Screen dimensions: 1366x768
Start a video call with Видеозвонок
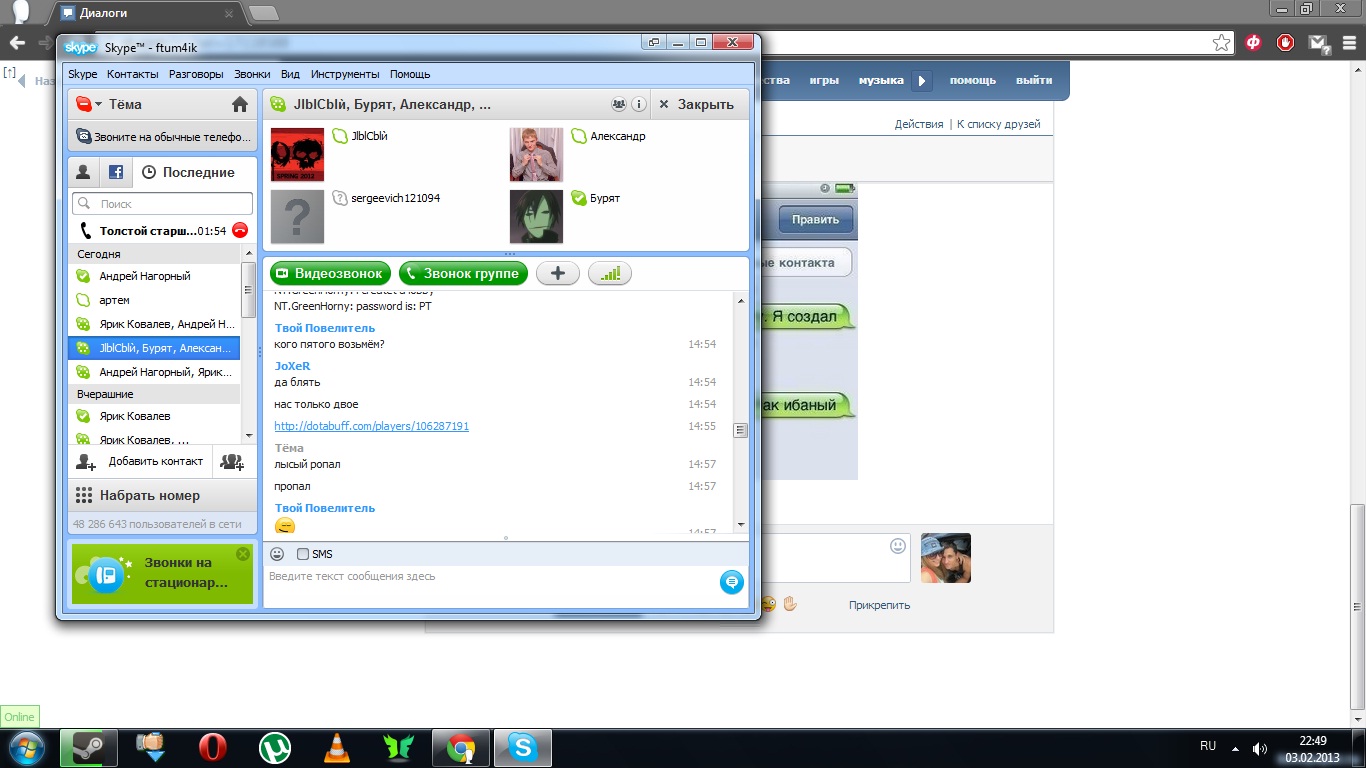330,273
